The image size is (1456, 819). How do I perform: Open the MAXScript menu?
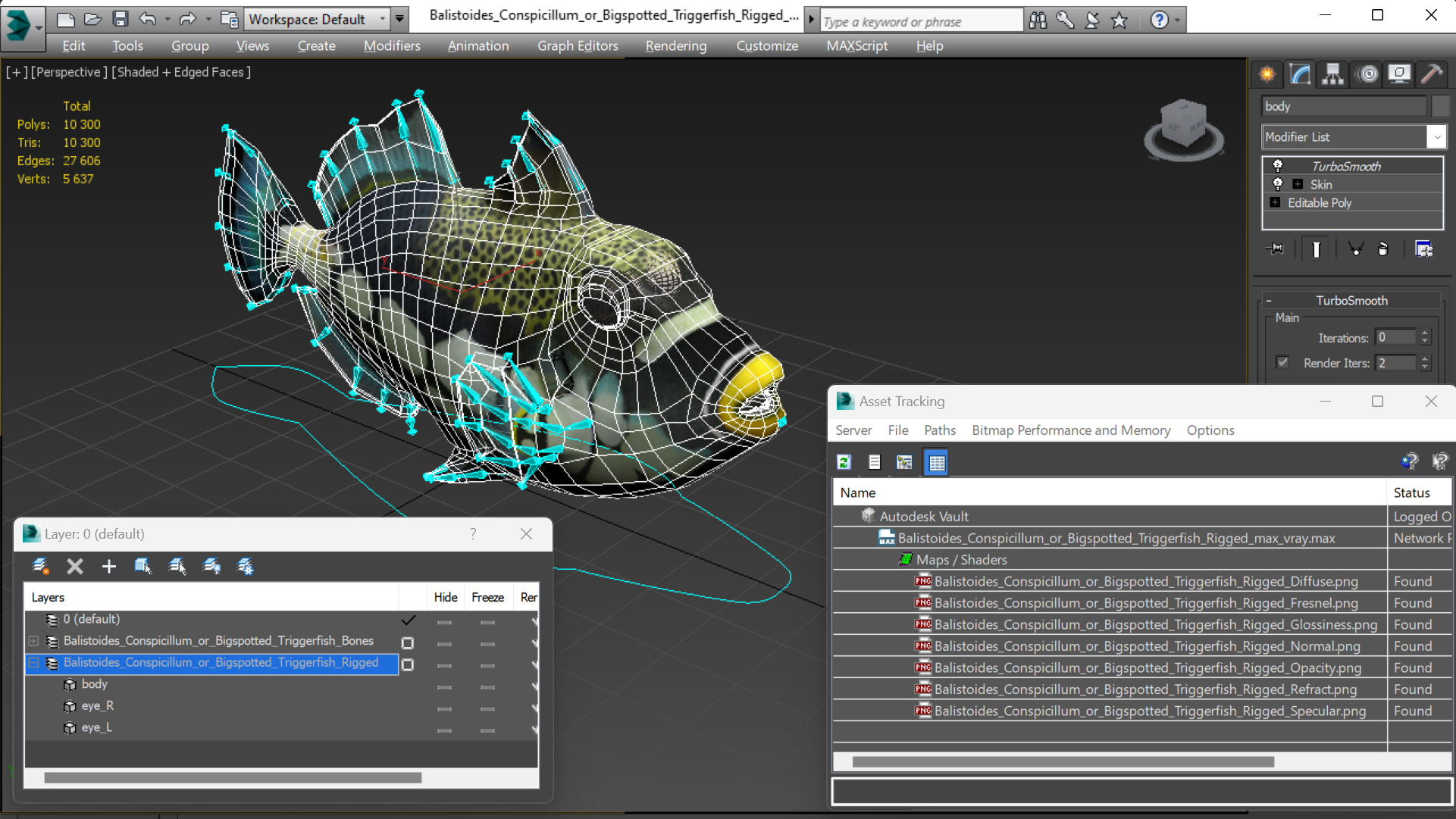pyautogui.click(x=856, y=45)
